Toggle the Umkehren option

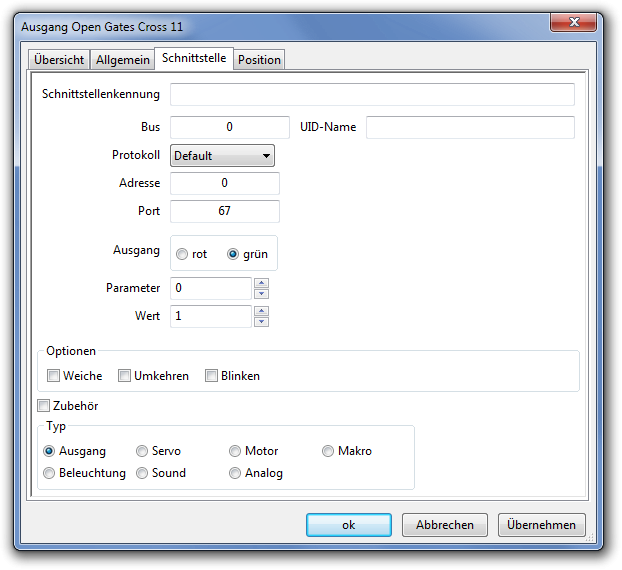pyautogui.click(x=125, y=376)
